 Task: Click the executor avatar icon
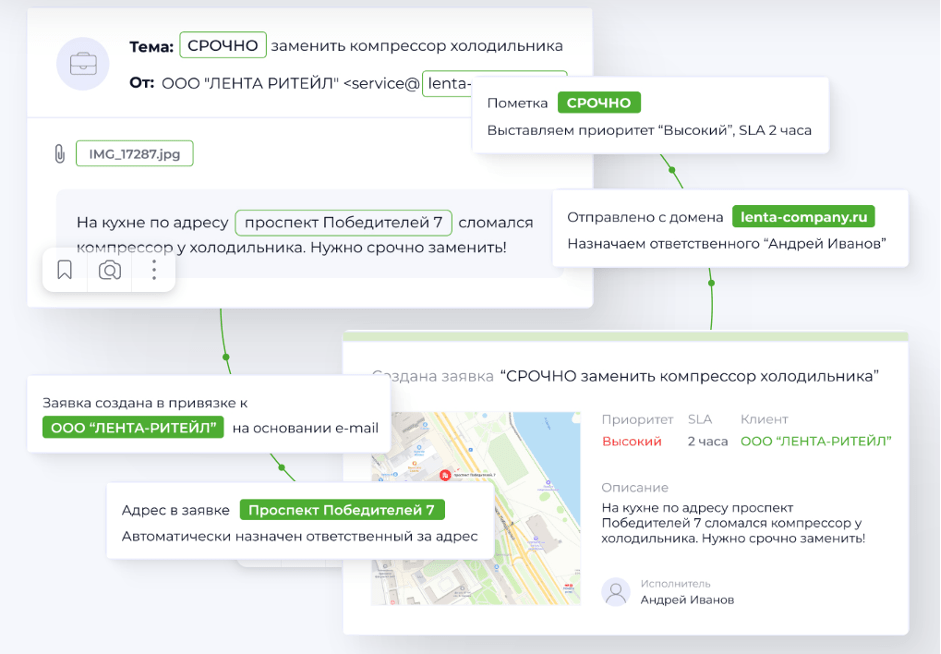coord(616,591)
